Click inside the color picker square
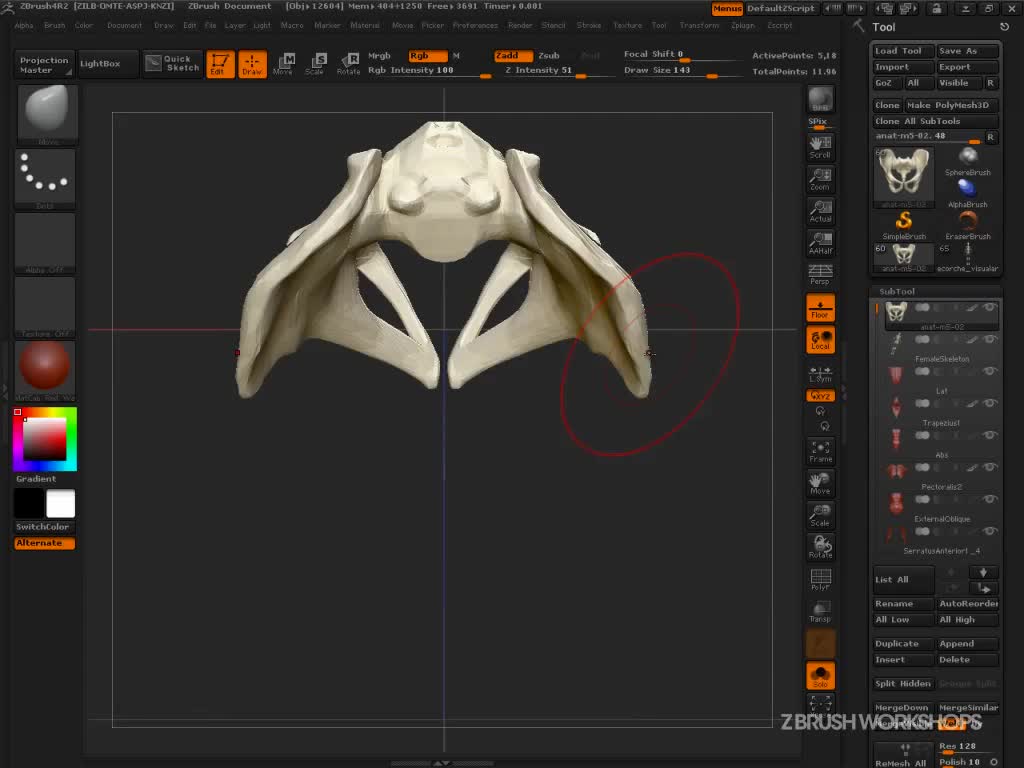Image resolution: width=1024 pixels, height=768 pixels. click(x=45, y=438)
